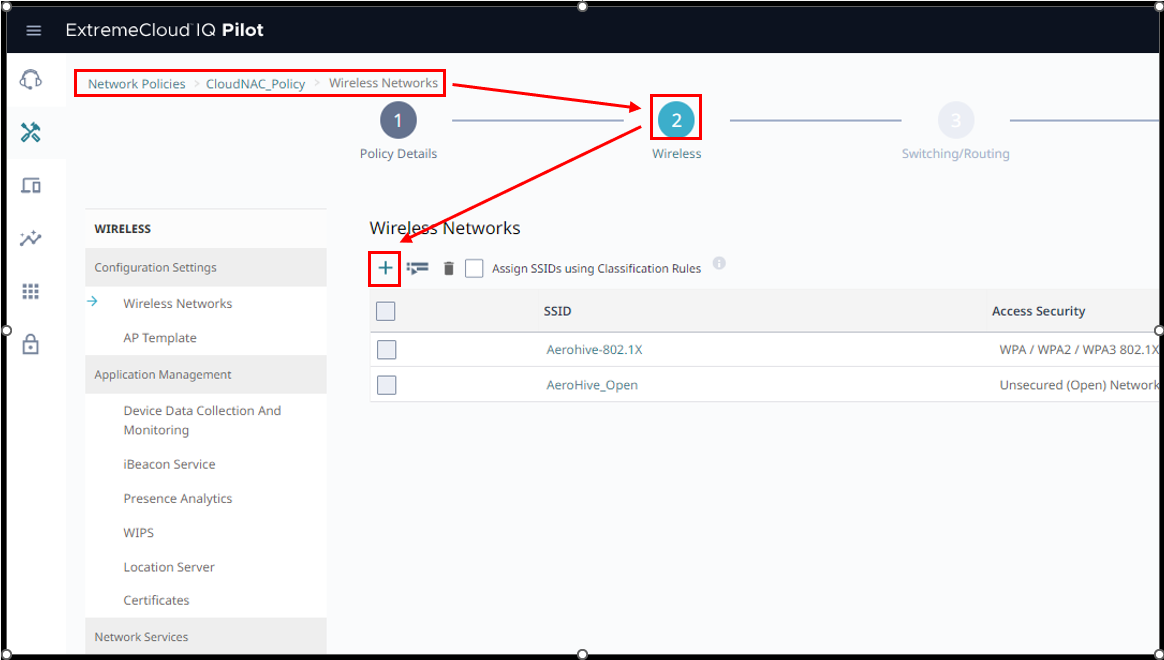Open Presence Analytics settings
This screenshot has height=660, width=1164.
(177, 499)
